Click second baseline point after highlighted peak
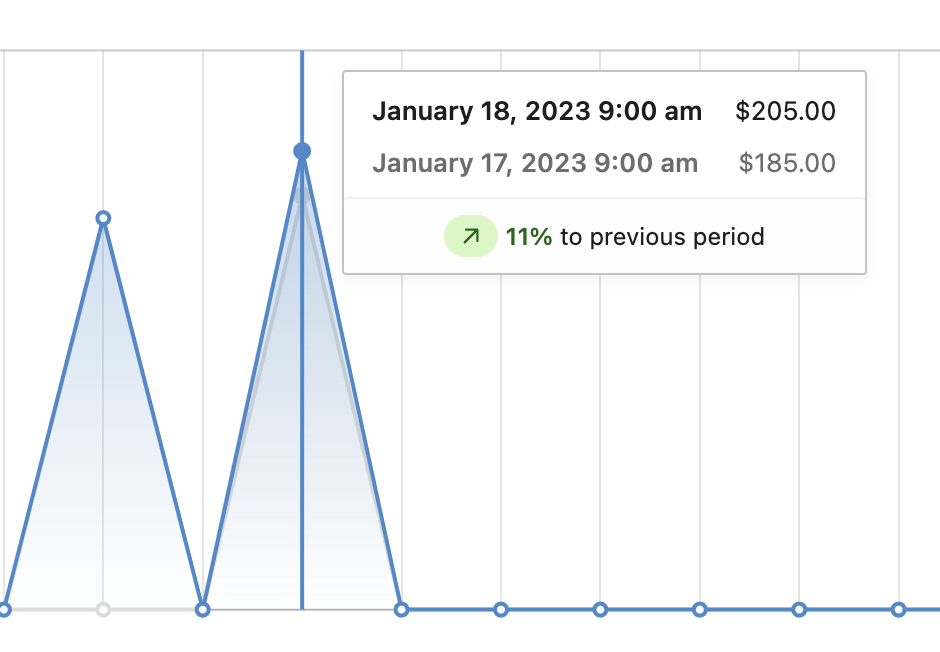 pos(501,610)
